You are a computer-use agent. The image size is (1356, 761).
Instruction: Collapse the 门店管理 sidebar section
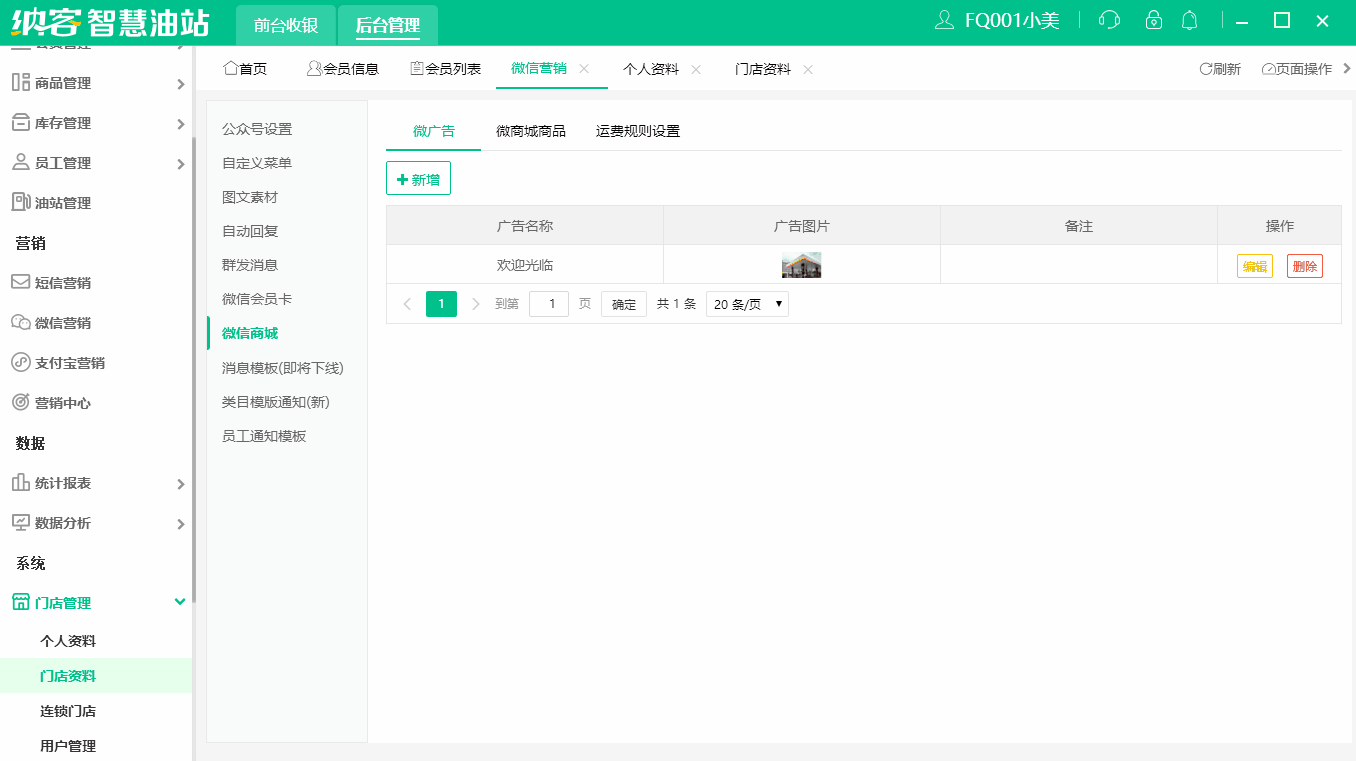click(180, 602)
